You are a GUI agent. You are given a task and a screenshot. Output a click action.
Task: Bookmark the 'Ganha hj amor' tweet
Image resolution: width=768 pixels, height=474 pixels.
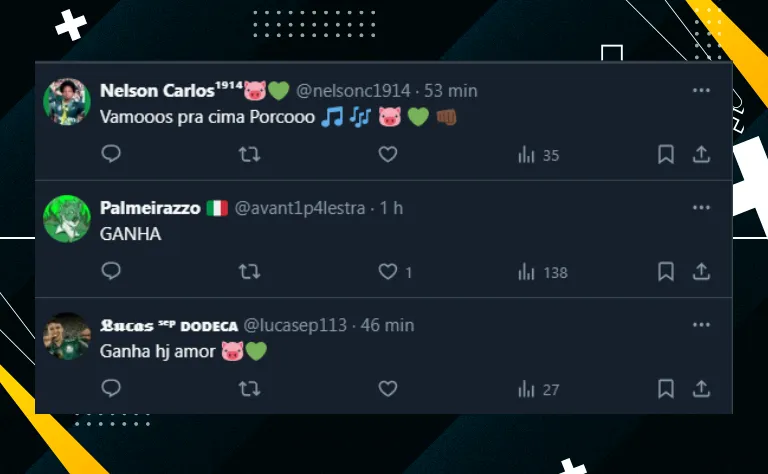[666, 389]
